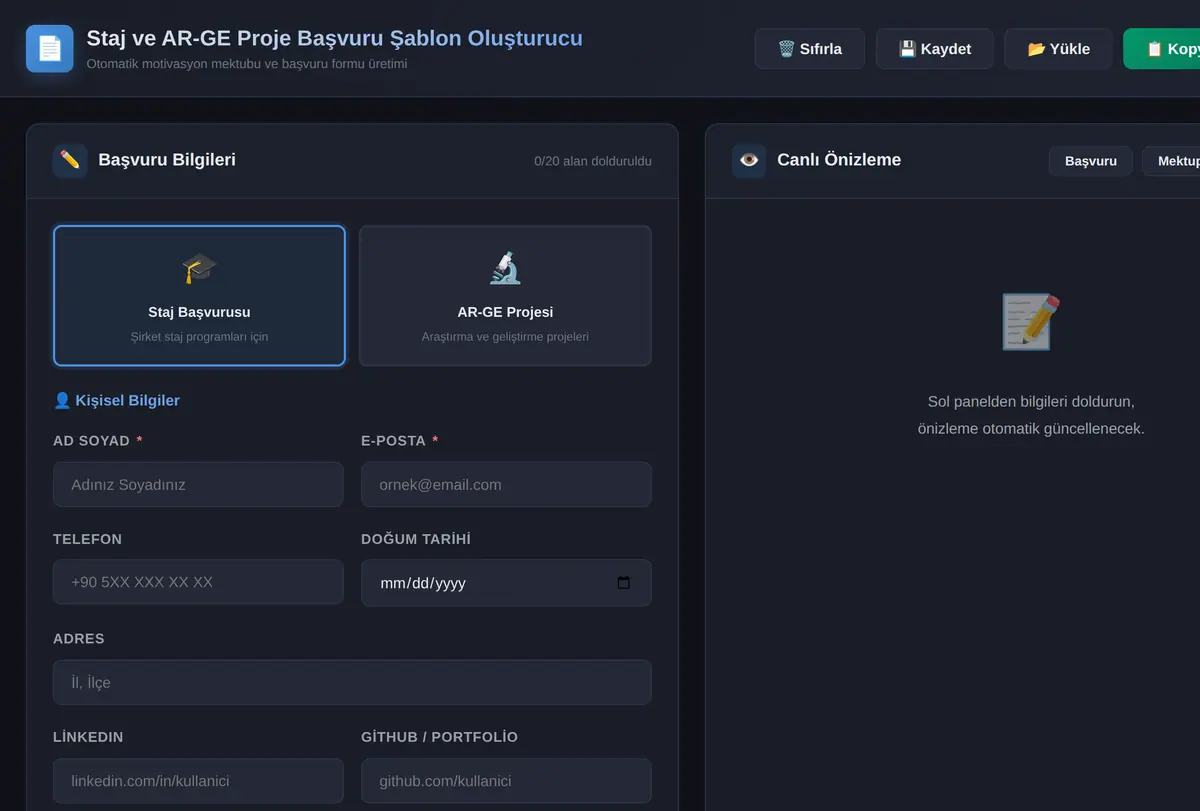Switch preview to Başvuru tab
Image resolution: width=1200 pixels, height=811 pixels.
pos(1090,161)
